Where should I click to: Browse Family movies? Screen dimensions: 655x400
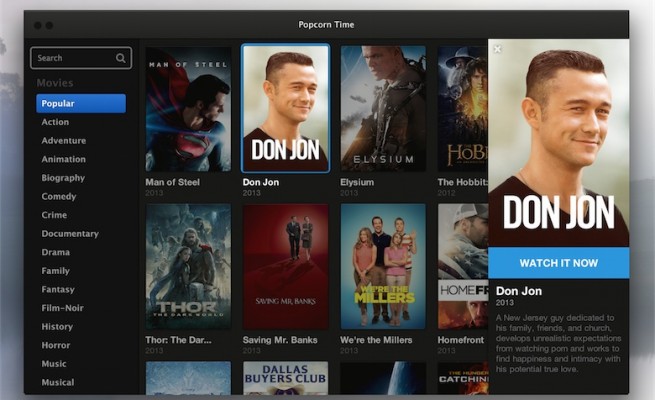pos(56,271)
